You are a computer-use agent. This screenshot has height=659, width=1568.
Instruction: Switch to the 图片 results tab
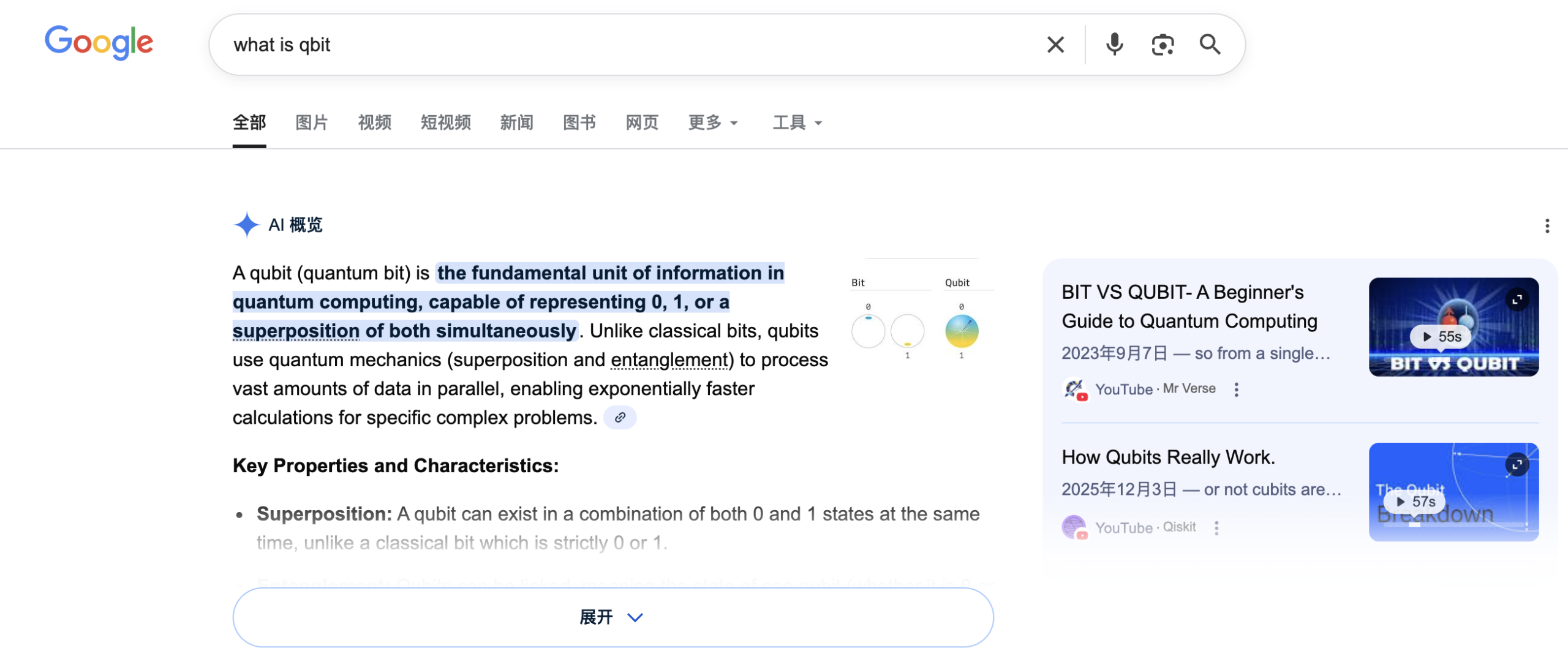pyautogui.click(x=311, y=122)
